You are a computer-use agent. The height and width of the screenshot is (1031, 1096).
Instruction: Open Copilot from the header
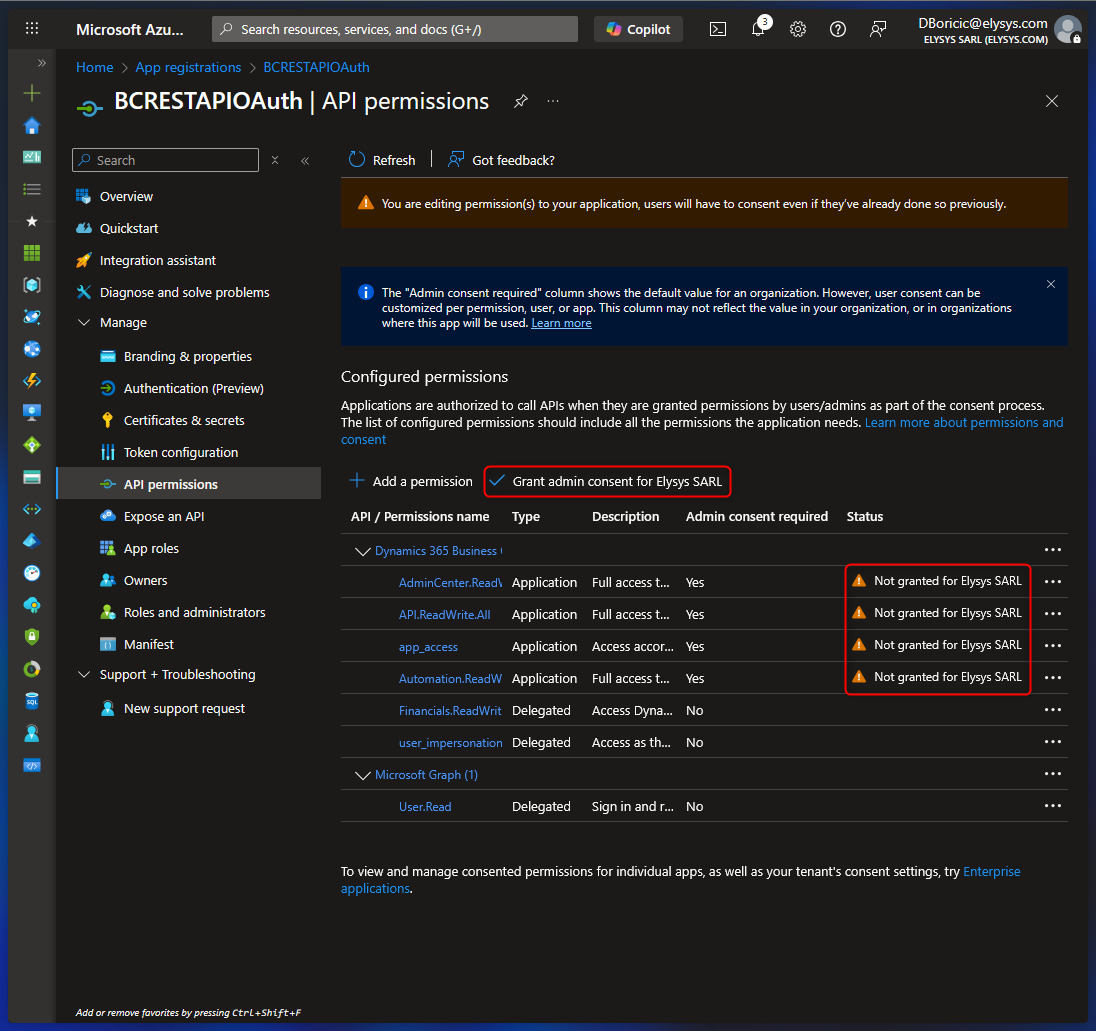[638, 29]
